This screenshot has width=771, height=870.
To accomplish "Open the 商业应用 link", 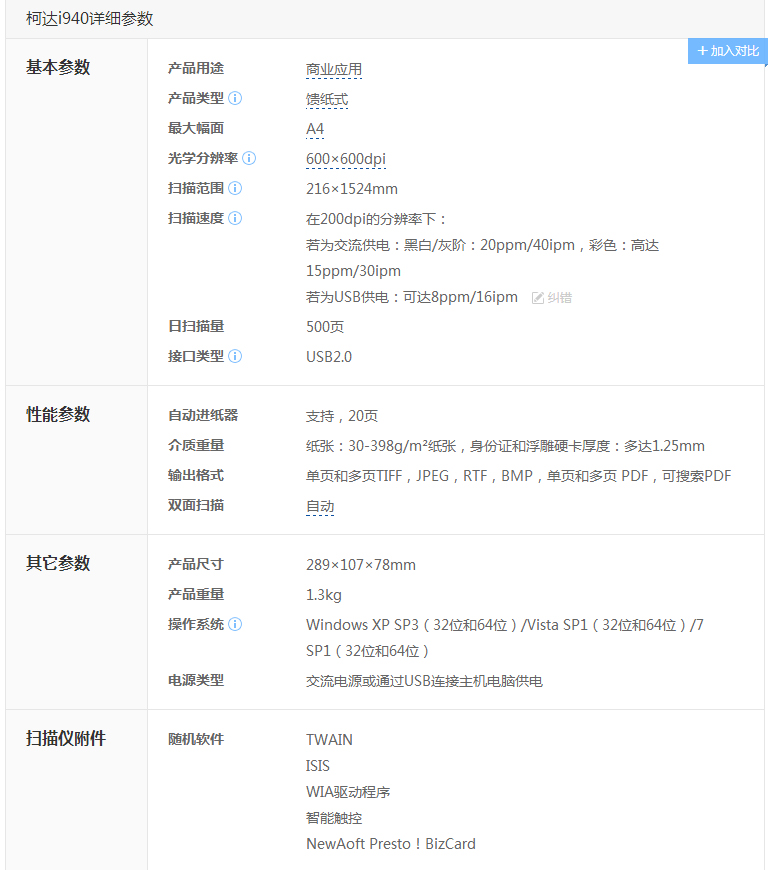I will tap(334, 69).
